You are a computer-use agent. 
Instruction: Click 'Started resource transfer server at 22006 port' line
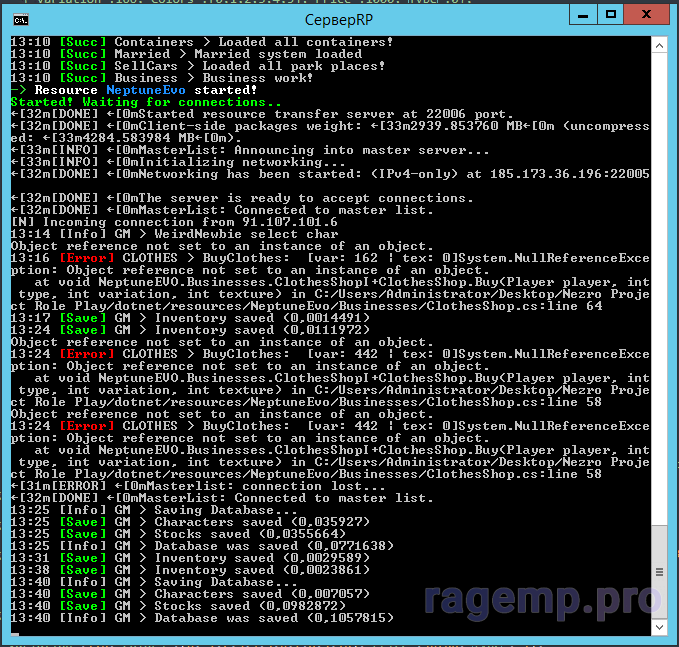point(262,114)
